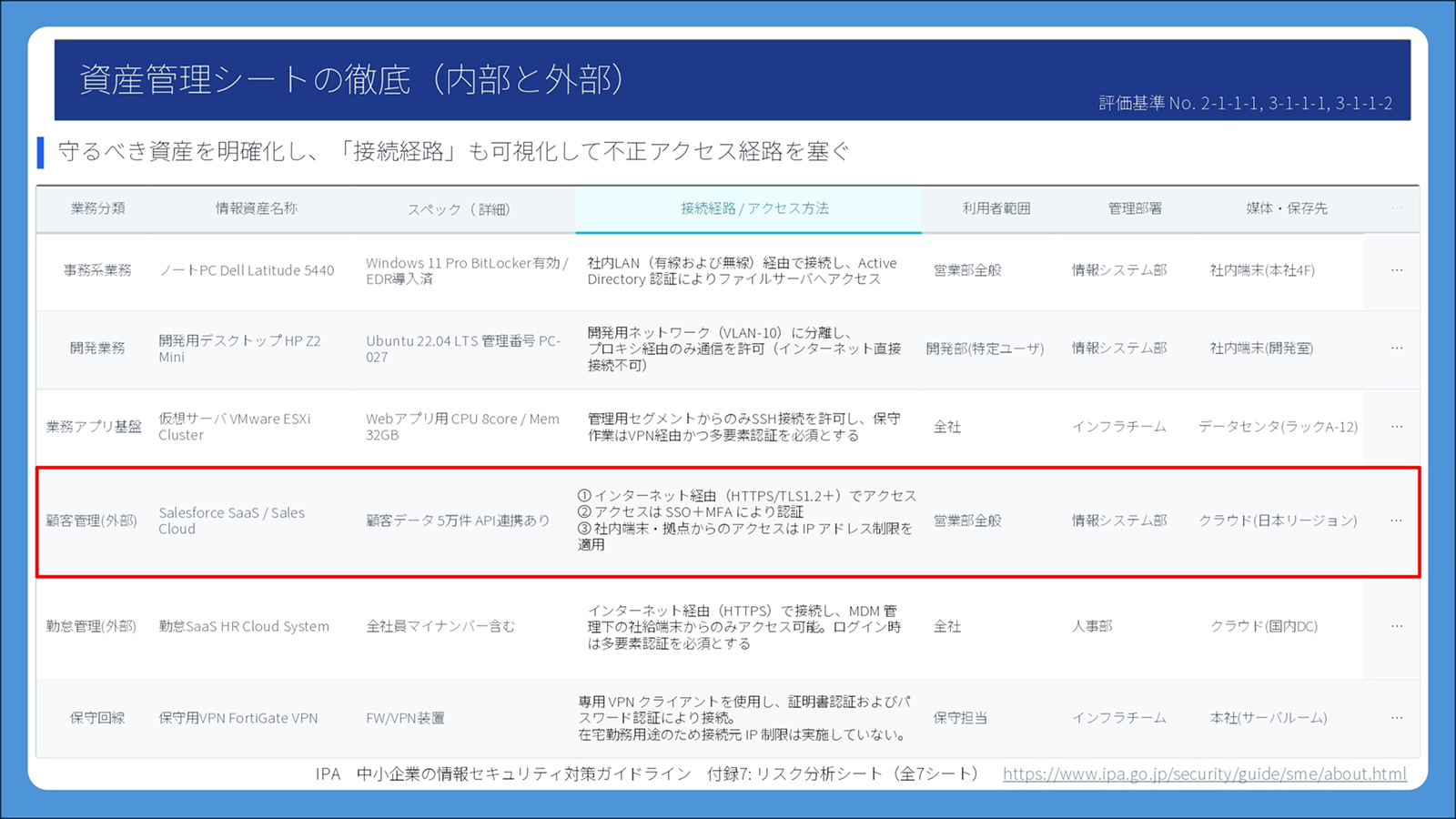Click the more icon on the Salesforce row

point(1396,521)
